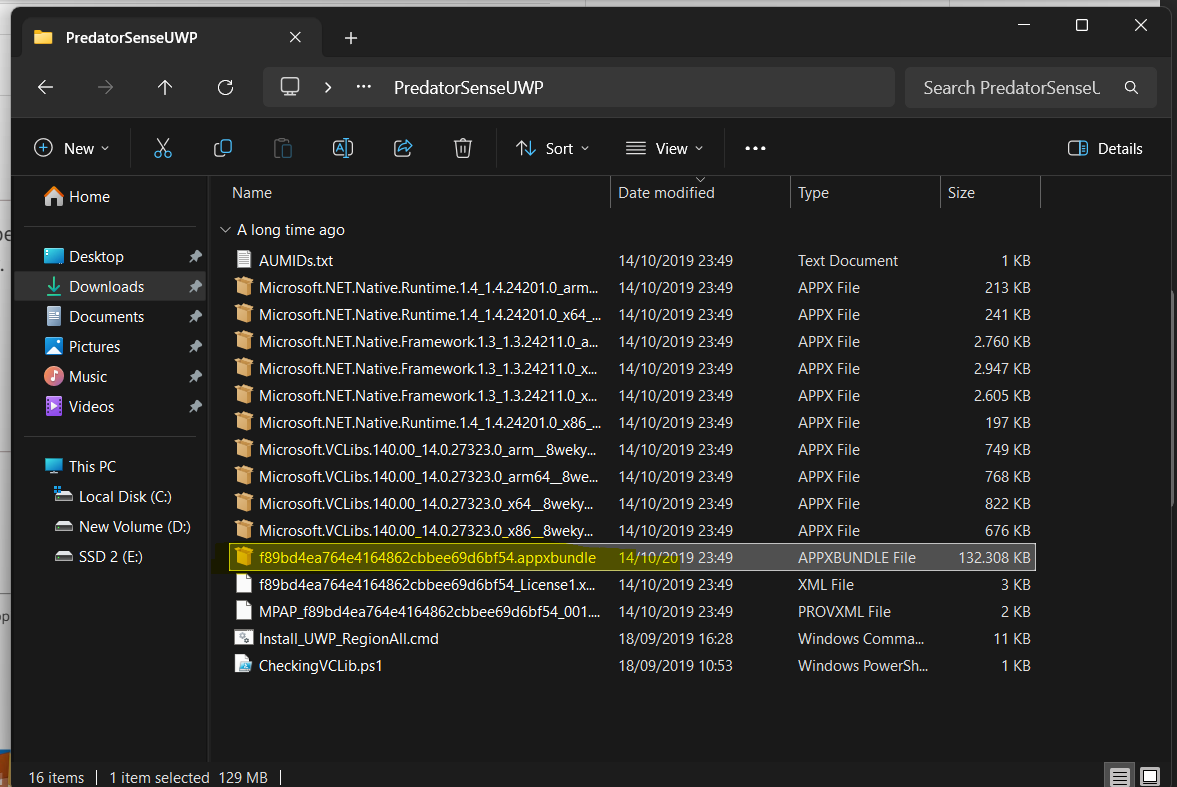1177x787 pixels.
Task: Click the Rename icon in toolbar
Action: (343, 148)
